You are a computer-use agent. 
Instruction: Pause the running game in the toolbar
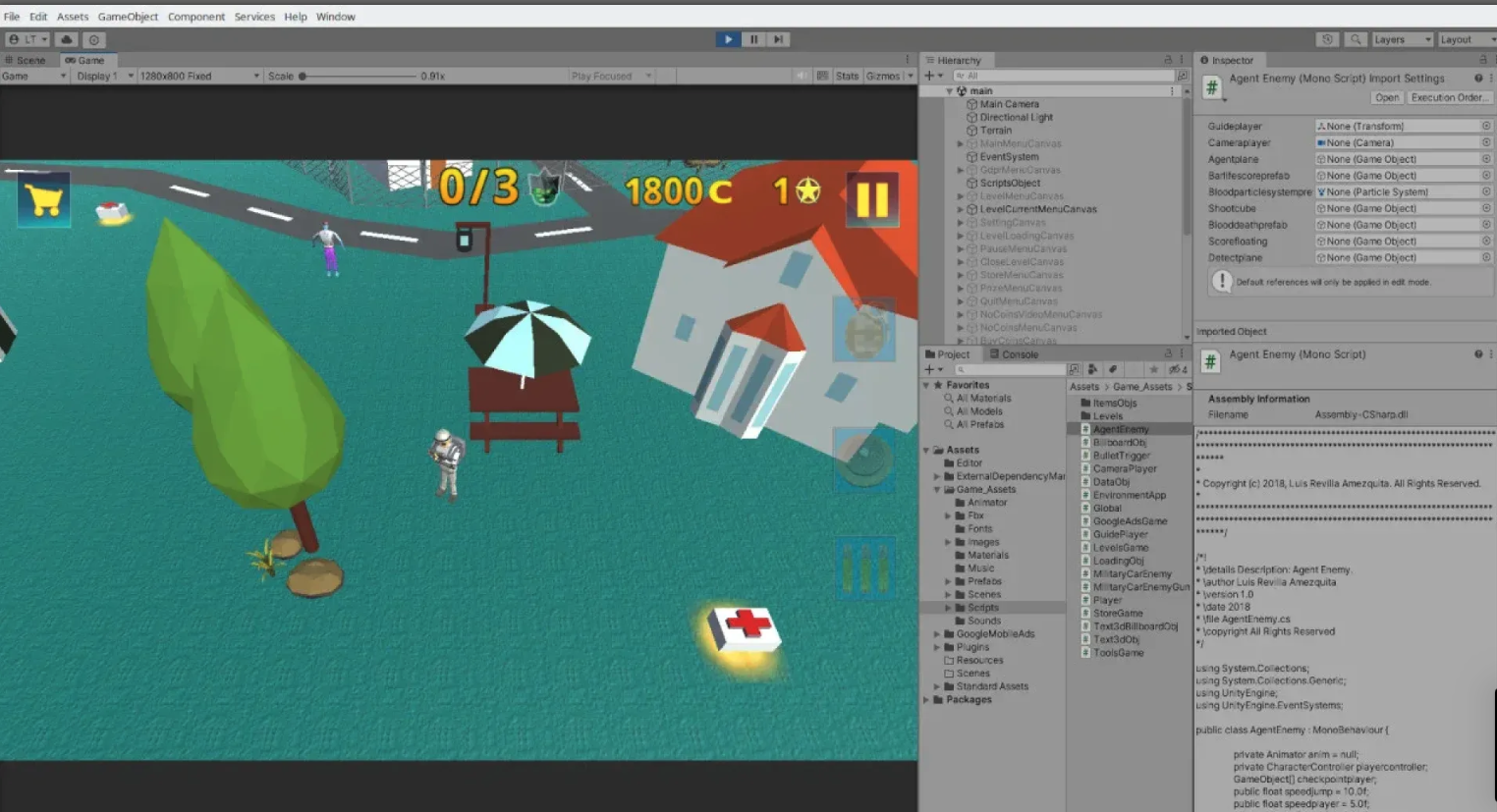753,39
